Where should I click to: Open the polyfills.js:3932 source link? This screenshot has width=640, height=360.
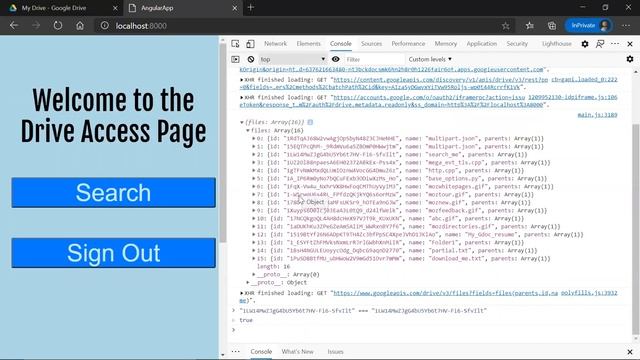[589, 293]
